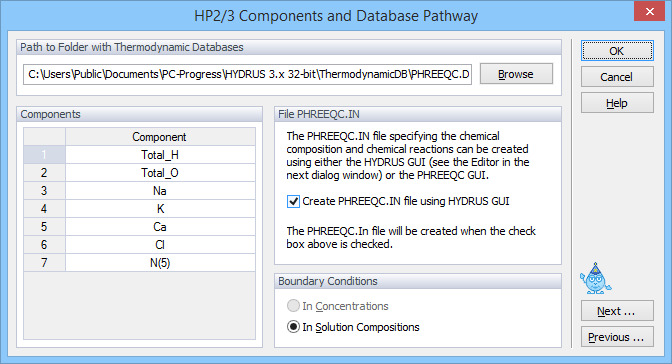Select the Ca component cell

(160, 227)
